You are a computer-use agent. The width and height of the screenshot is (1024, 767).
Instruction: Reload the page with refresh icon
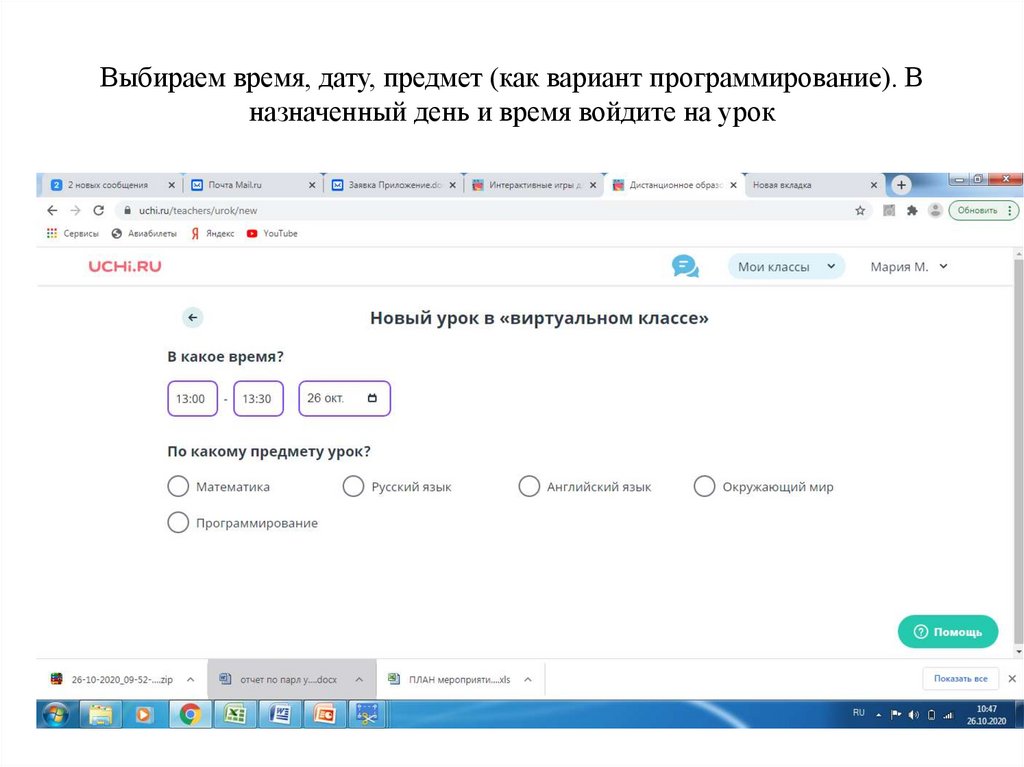coord(99,210)
